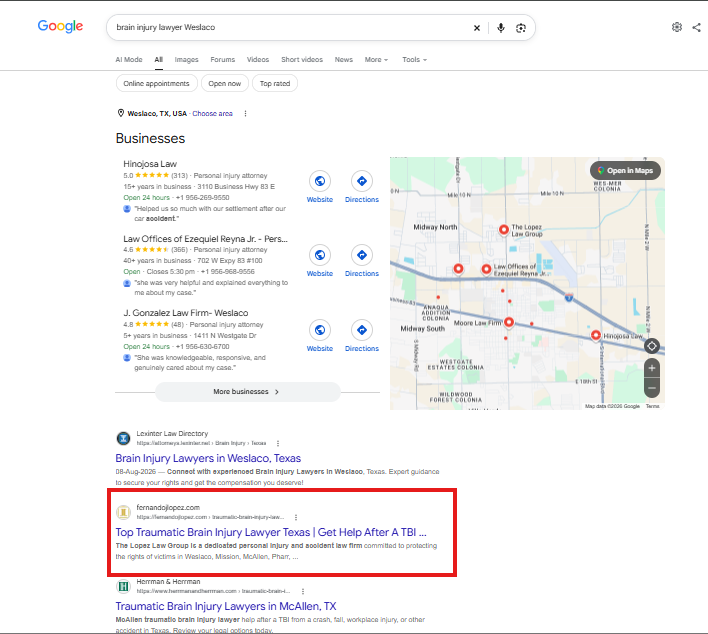The width and height of the screenshot is (708, 634).
Task: Click The Lopez Law Group map pin
Action: coord(503,230)
